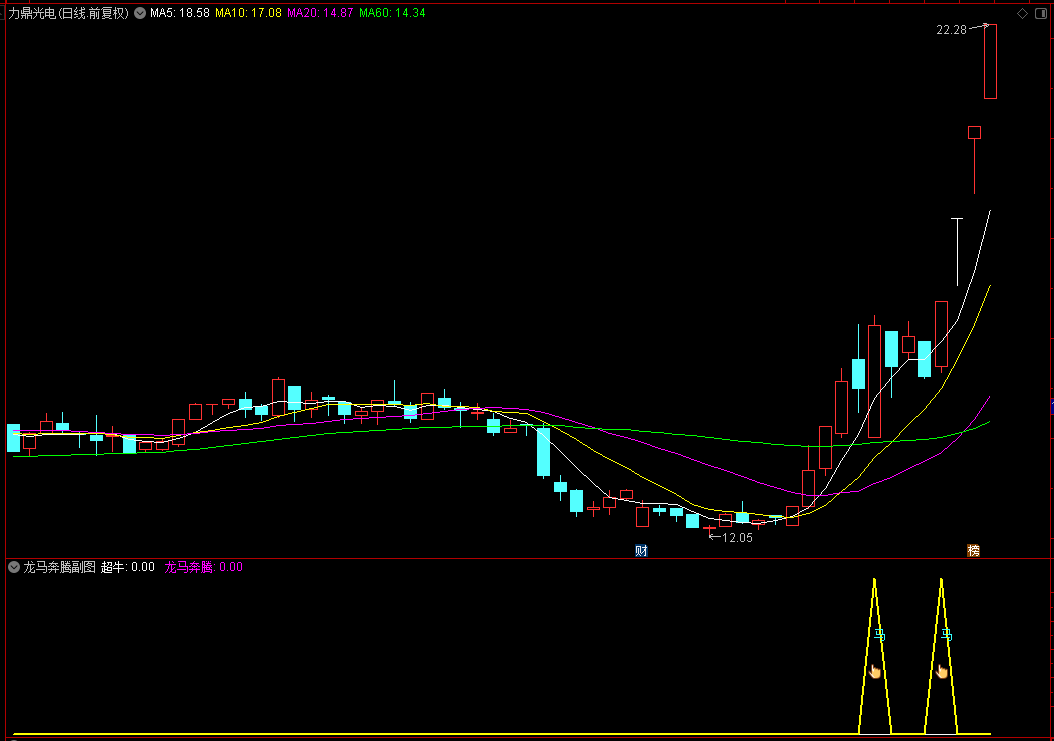This screenshot has width=1054, height=741.
Task: Click the 龙马奔腾副图 indicator name
Action: click(x=60, y=567)
